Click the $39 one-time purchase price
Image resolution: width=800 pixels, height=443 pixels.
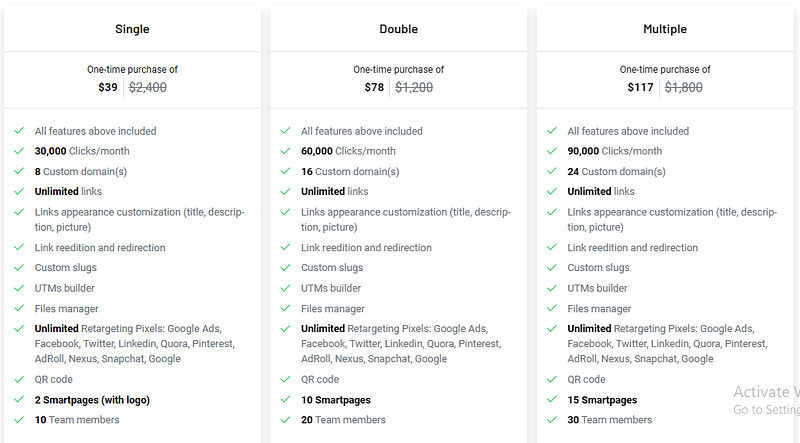[x=107, y=88]
